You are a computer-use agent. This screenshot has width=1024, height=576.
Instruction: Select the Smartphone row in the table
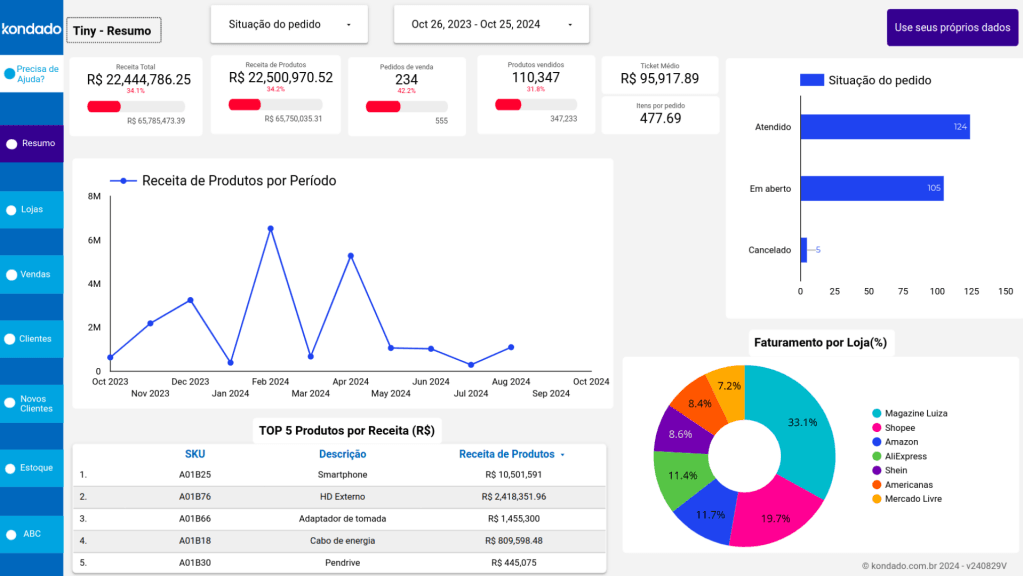342,475
